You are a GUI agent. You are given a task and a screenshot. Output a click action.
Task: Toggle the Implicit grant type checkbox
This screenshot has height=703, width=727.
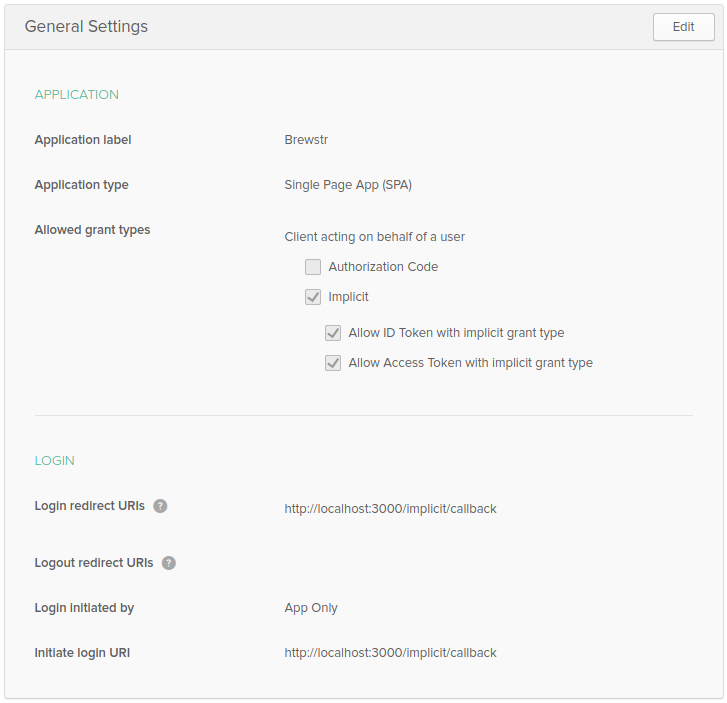(x=313, y=297)
